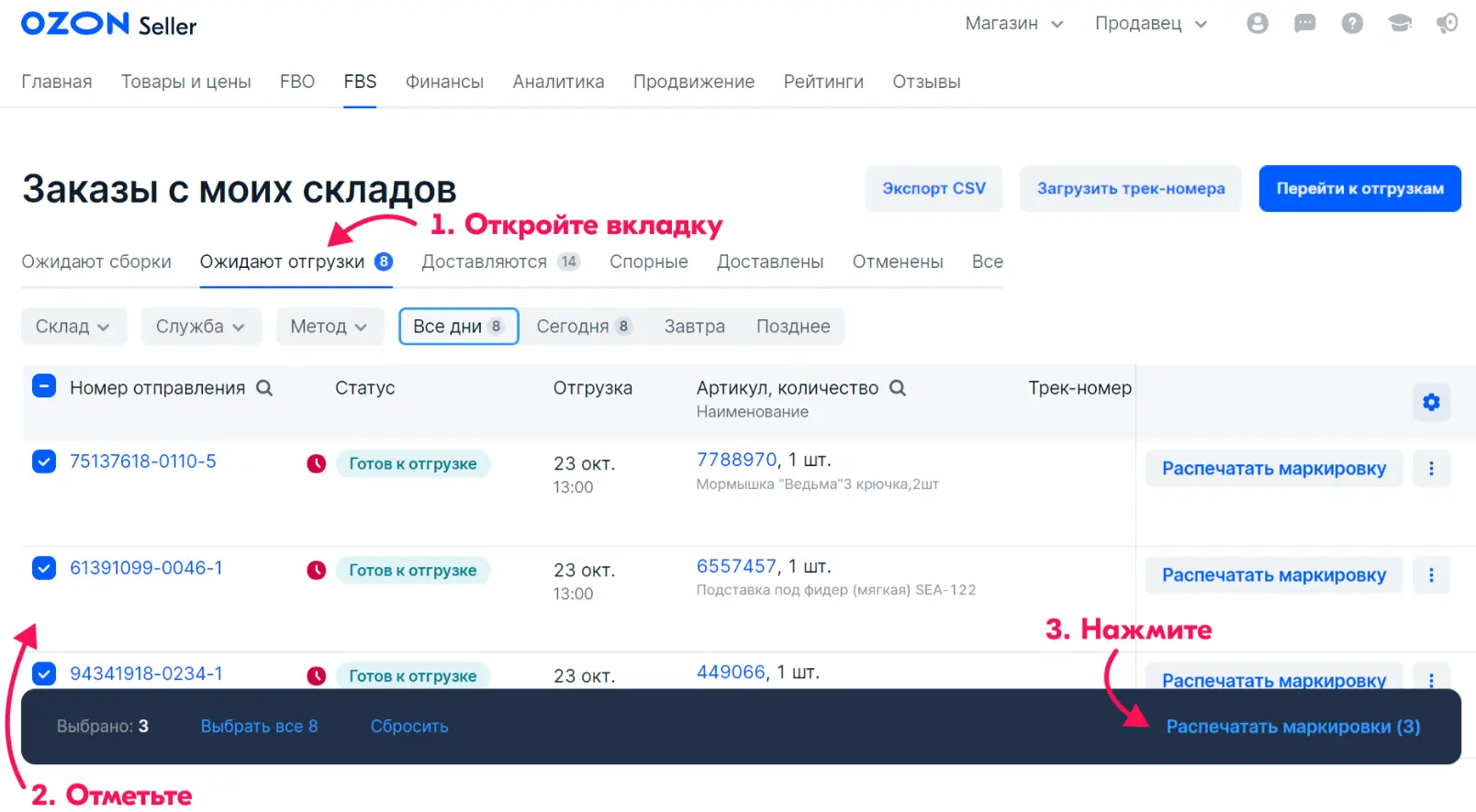Click Экспорт CSV button

pos(934,188)
